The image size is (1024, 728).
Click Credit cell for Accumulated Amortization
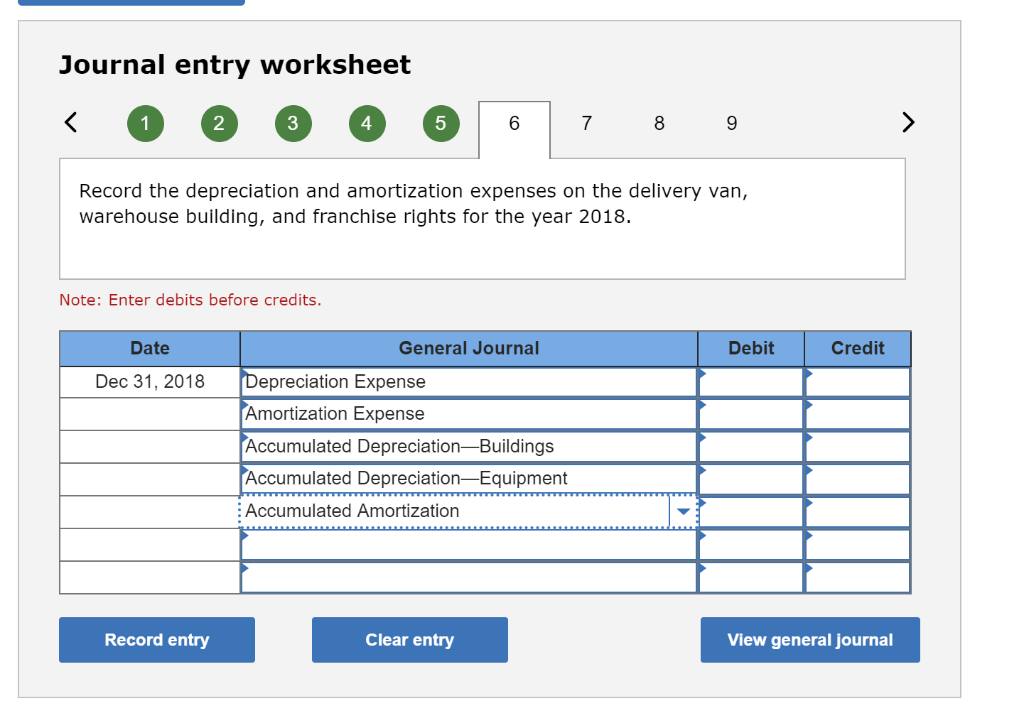click(857, 511)
